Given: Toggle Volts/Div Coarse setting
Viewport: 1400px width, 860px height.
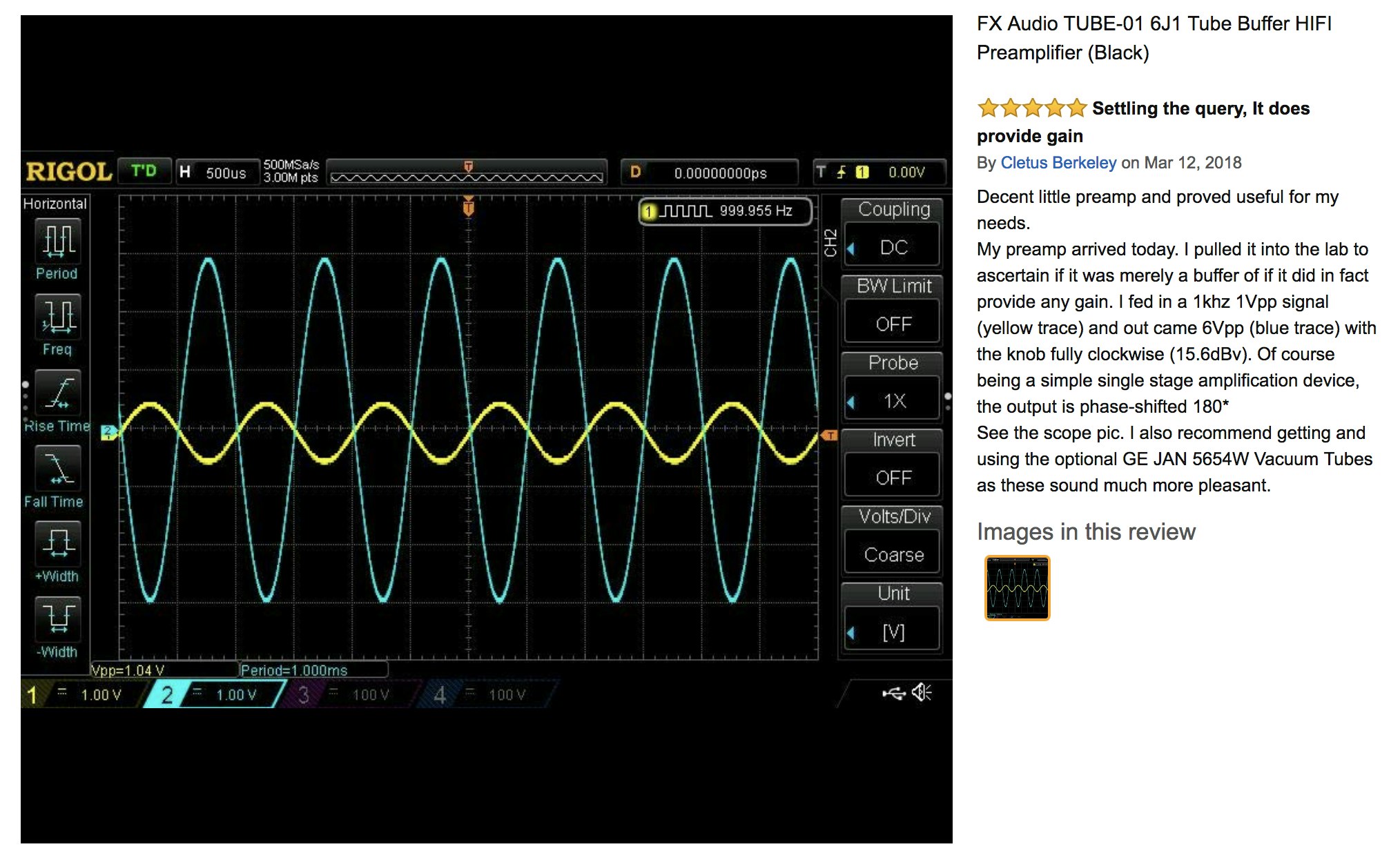Looking at the screenshot, I should coord(893,554).
